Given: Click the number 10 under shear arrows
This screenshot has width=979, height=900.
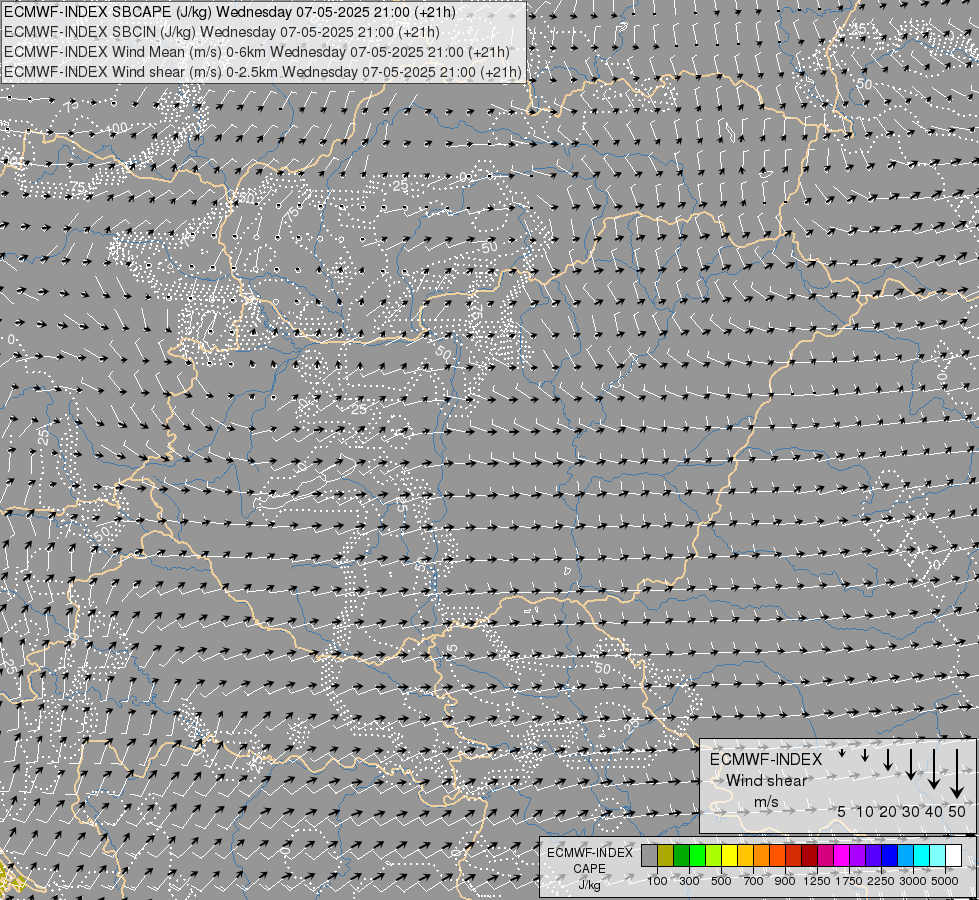Looking at the screenshot, I should (865, 811).
